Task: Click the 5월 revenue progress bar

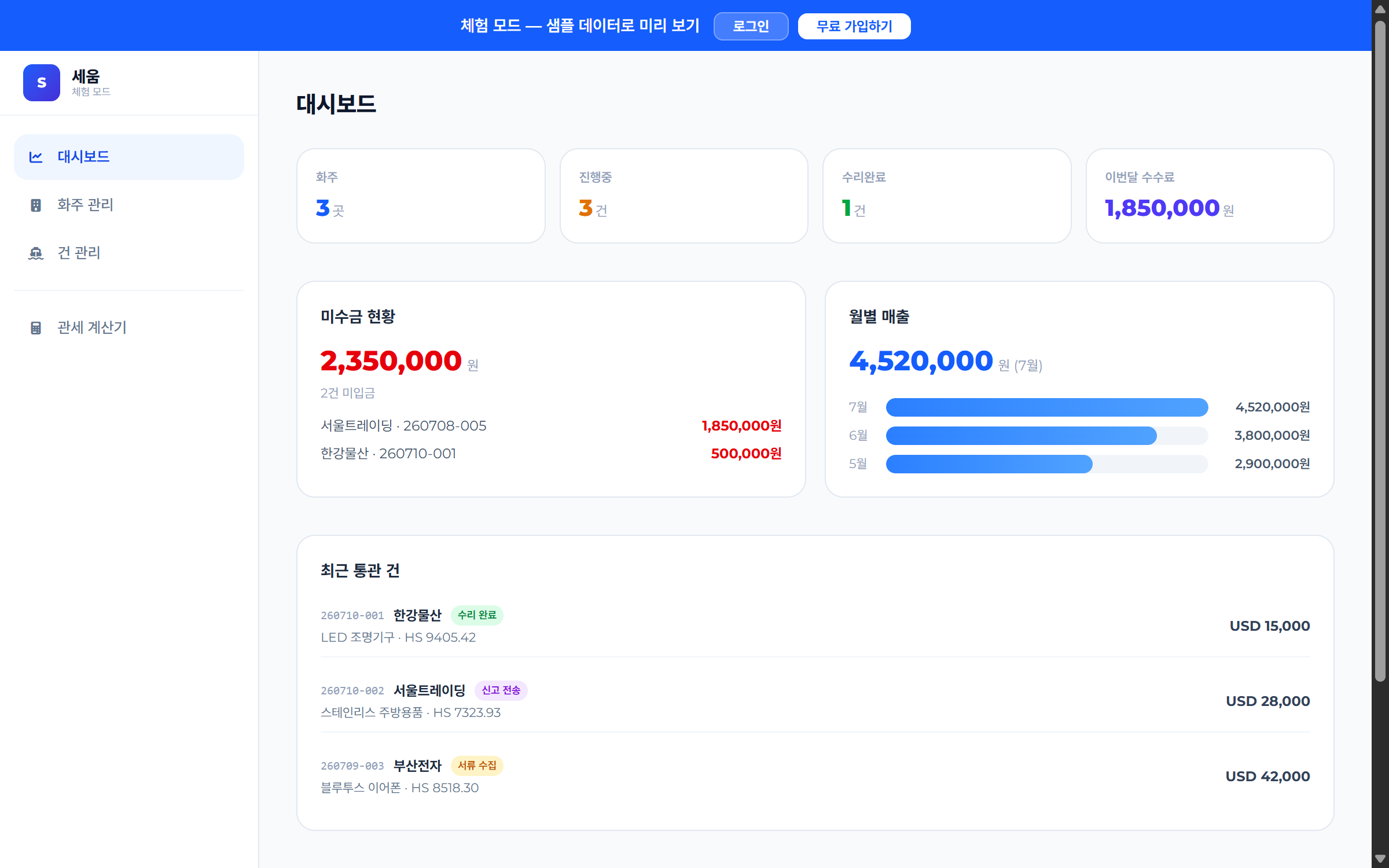Action: pyautogui.click(x=1047, y=464)
